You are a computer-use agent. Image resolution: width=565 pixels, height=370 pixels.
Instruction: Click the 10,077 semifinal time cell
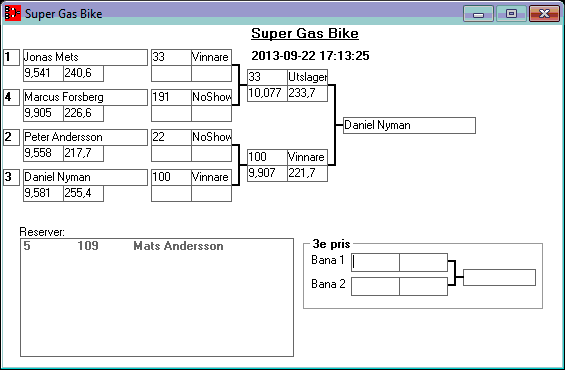267,93
